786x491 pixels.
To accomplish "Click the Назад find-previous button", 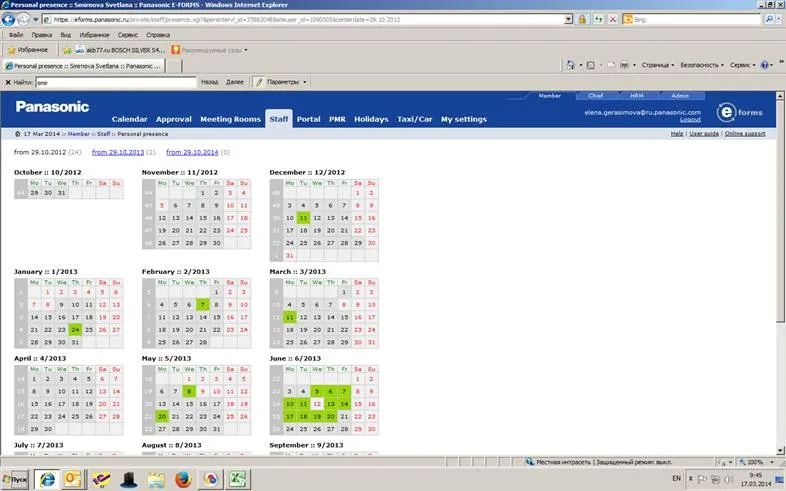I will [x=210, y=82].
